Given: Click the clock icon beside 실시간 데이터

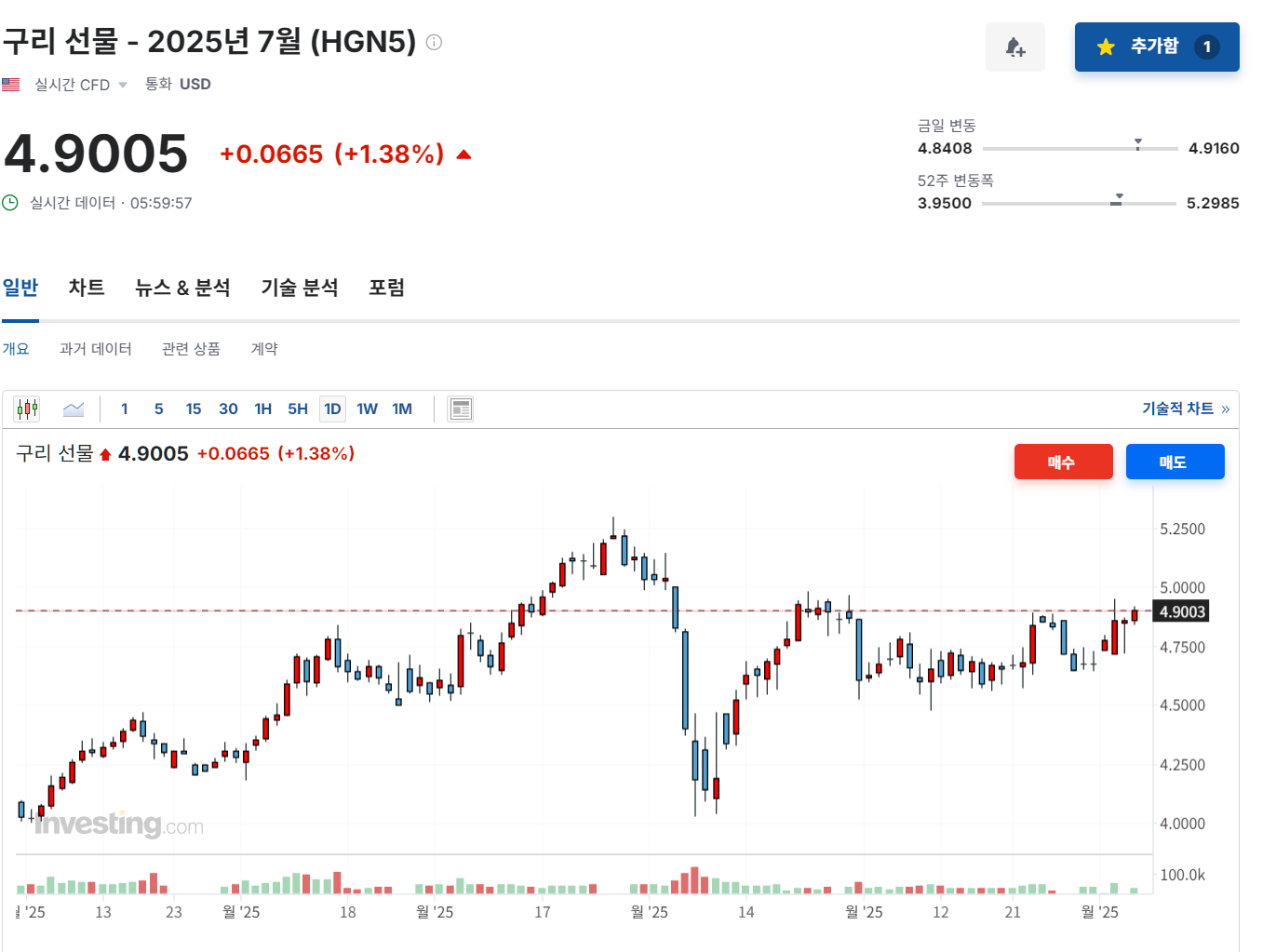Looking at the screenshot, I should click(10, 202).
